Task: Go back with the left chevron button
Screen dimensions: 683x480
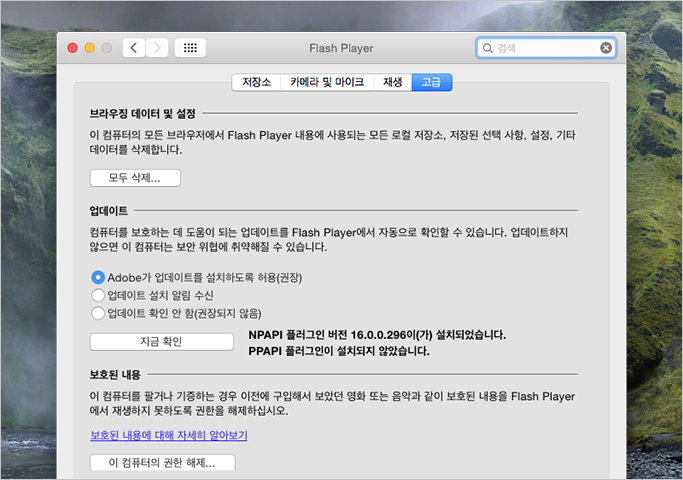Action: [x=134, y=48]
